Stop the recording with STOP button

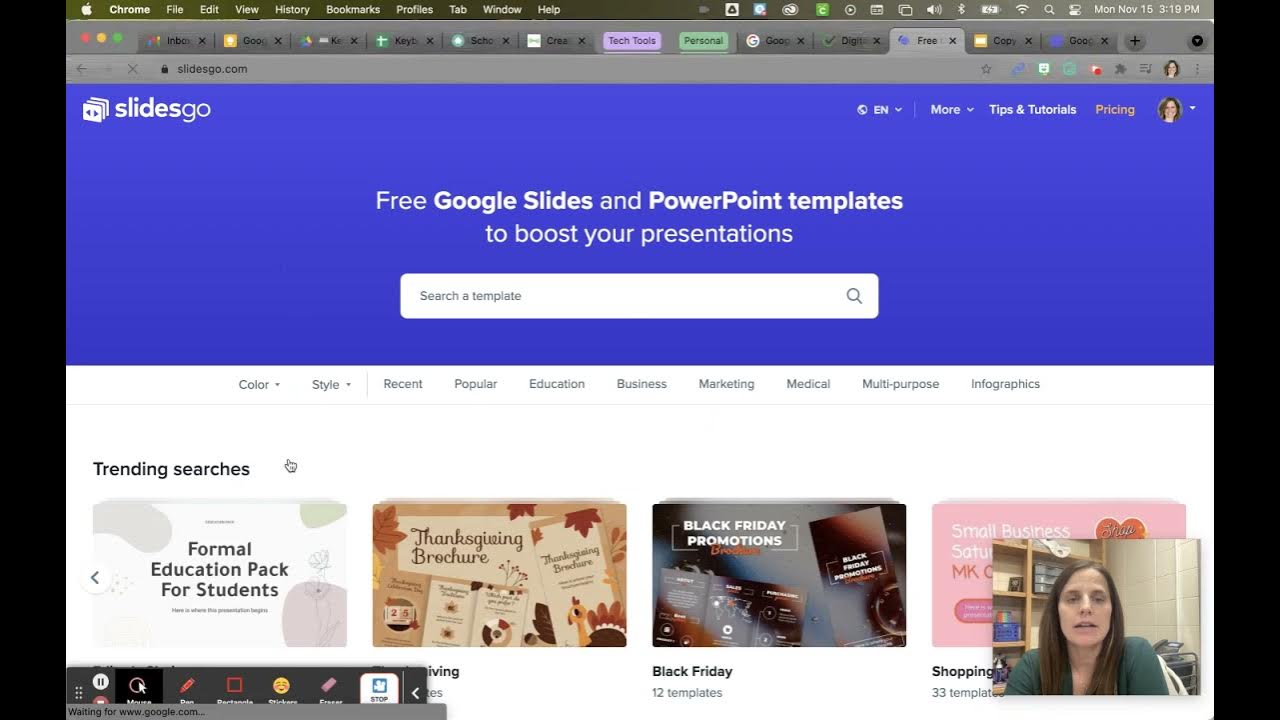pos(379,689)
